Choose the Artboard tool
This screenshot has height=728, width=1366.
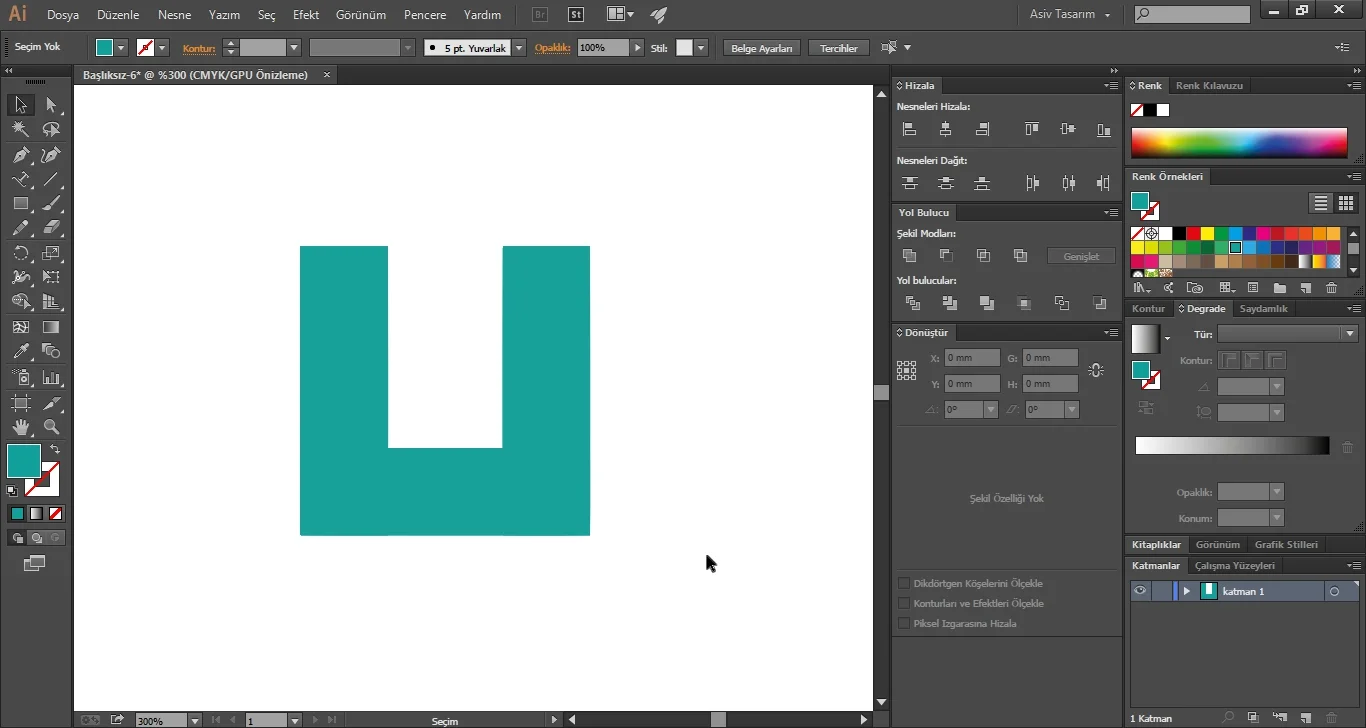click(x=20, y=402)
